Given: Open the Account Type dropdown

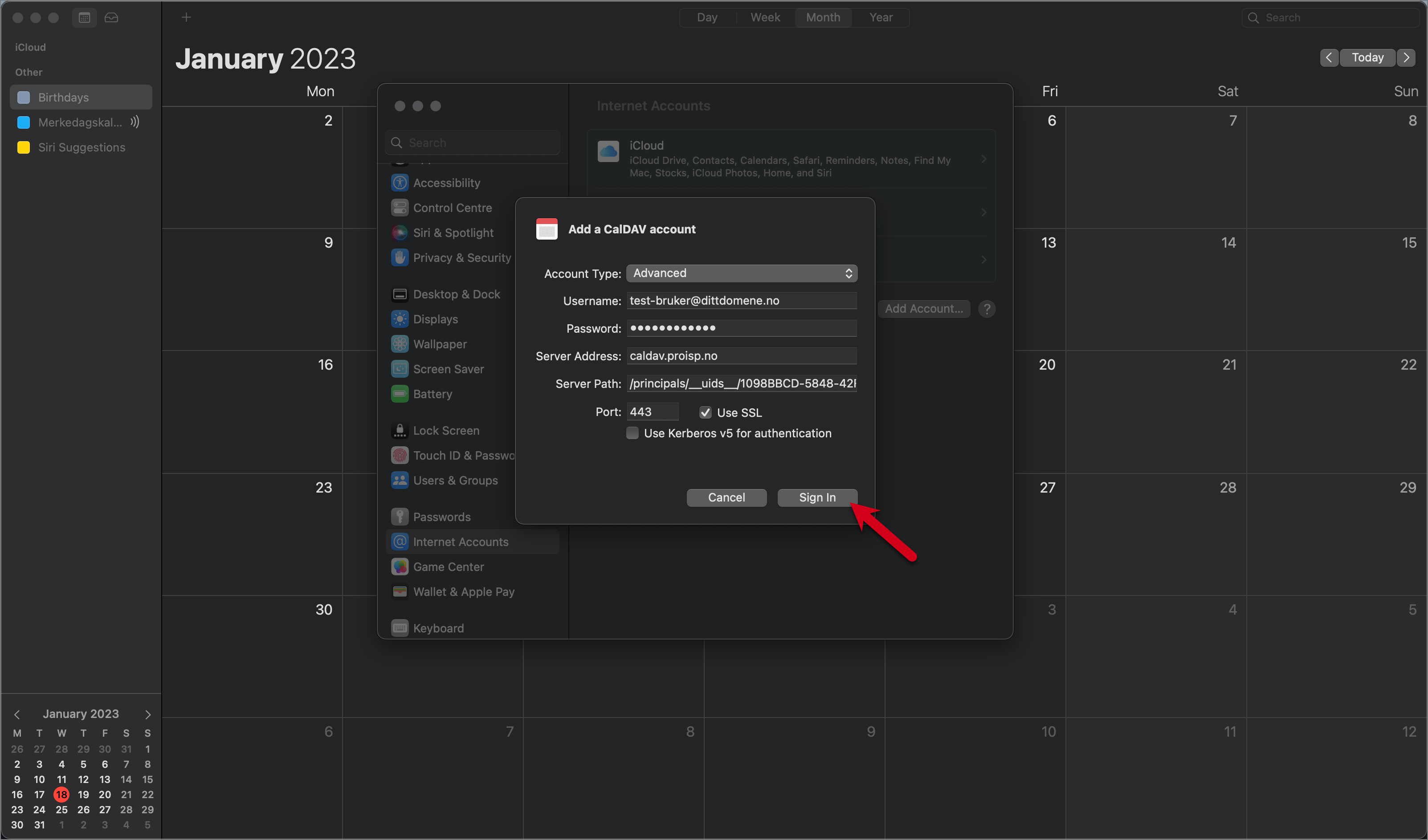Looking at the screenshot, I should pyautogui.click(x=742, y=273).
